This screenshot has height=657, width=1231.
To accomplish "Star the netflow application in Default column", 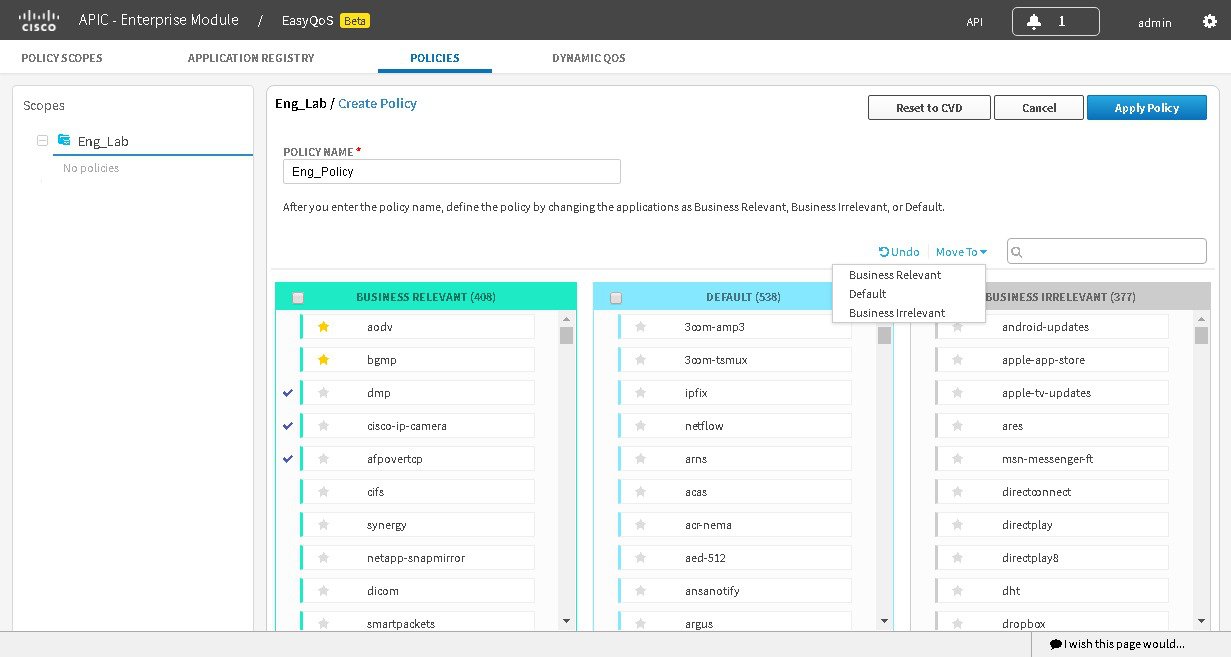I will pos(641,425).
